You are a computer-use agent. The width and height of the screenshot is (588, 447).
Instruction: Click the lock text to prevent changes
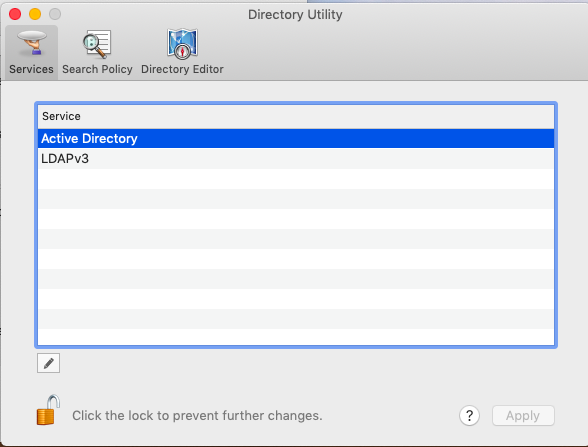click(197, 416)
